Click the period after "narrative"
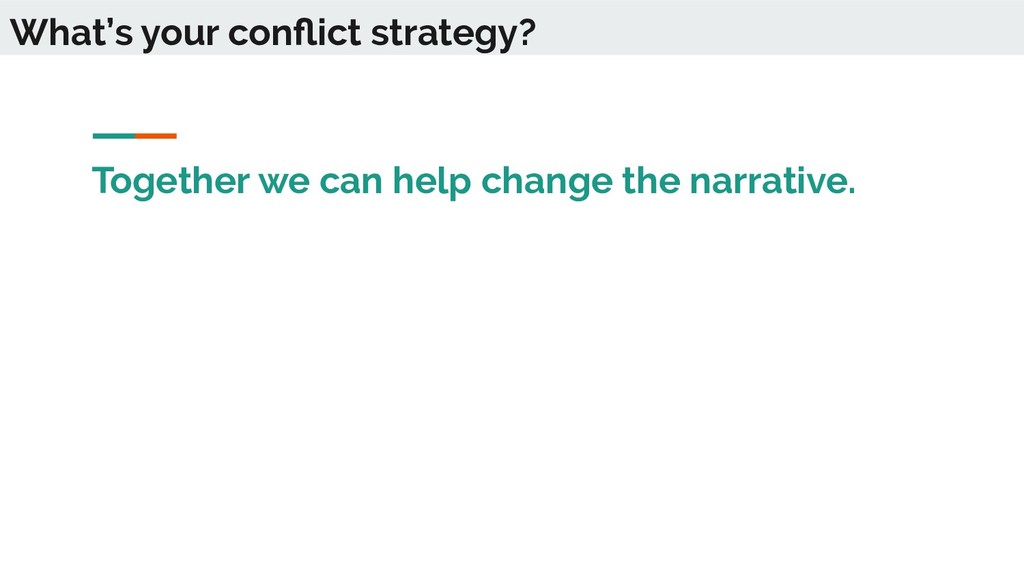The width and height of the screenshot is (1024, 576). pyautogui.click(x=852, y=191)
